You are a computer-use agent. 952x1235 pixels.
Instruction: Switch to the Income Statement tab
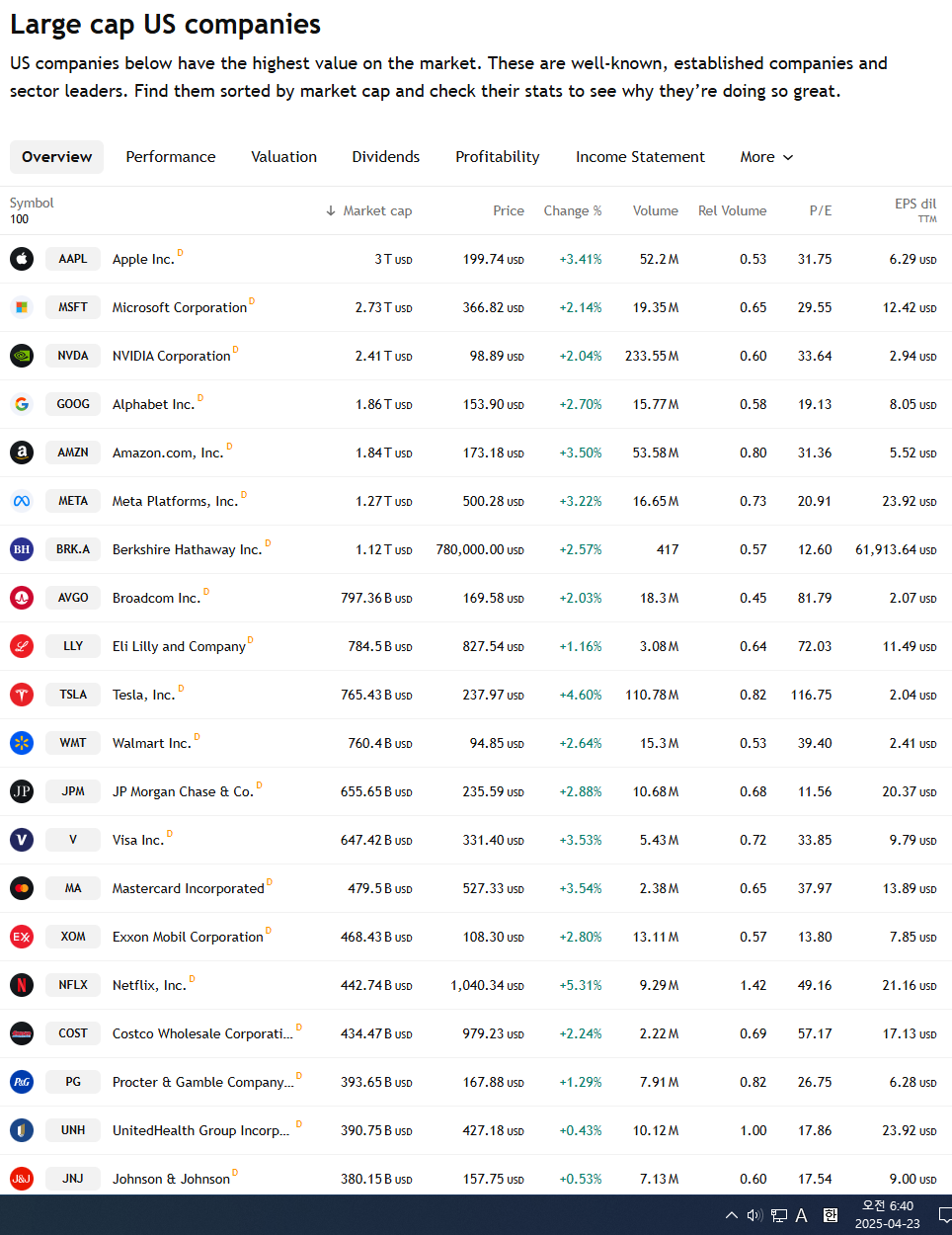coord(640,157)
